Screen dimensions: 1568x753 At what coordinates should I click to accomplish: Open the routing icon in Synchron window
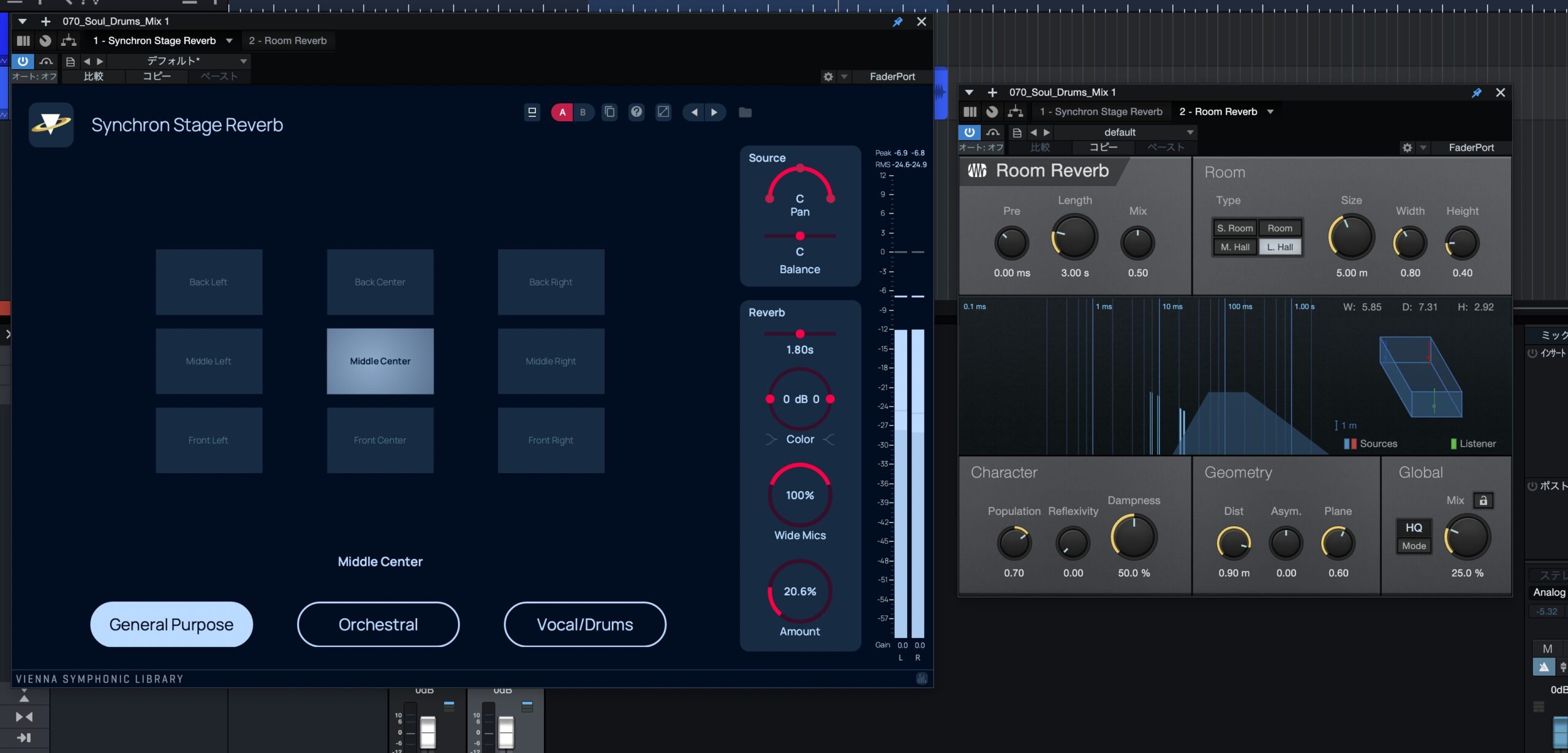tap(69, 40)
